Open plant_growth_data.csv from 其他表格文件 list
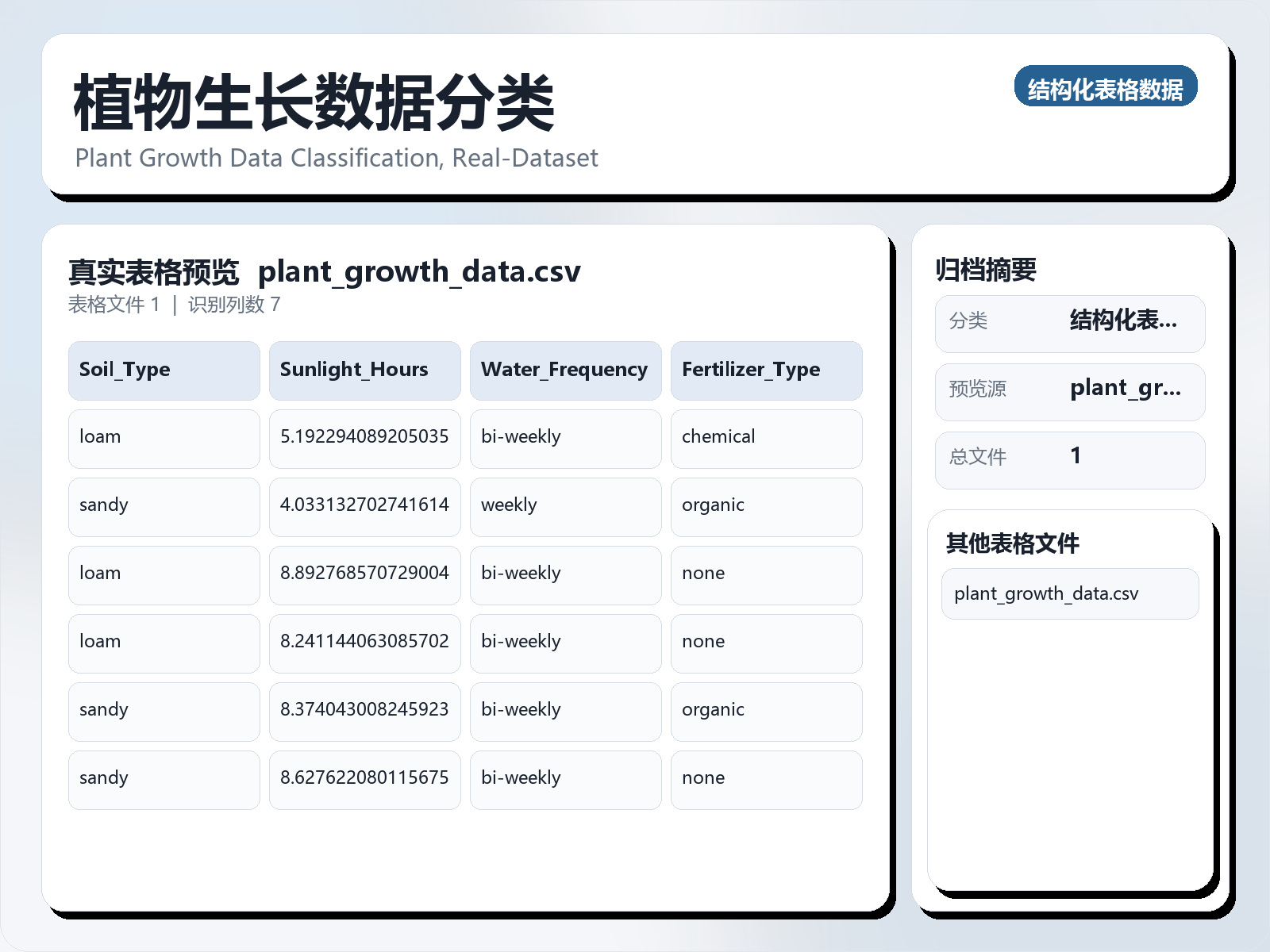Image resolution: width=1270 pixels, height=952 pixels. point(1045,593)
